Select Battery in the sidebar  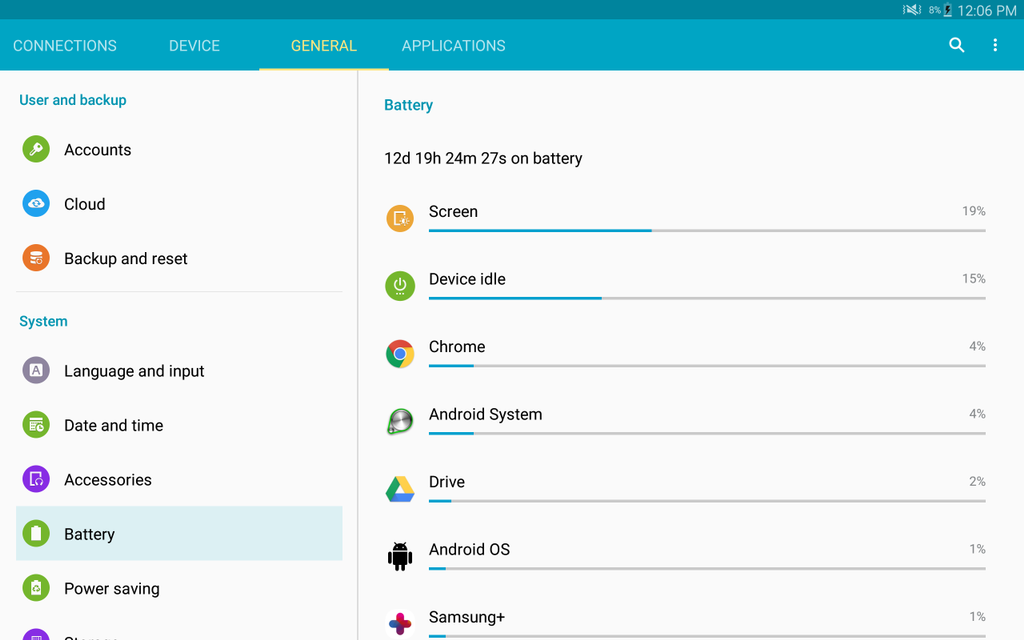pos(179,534)
